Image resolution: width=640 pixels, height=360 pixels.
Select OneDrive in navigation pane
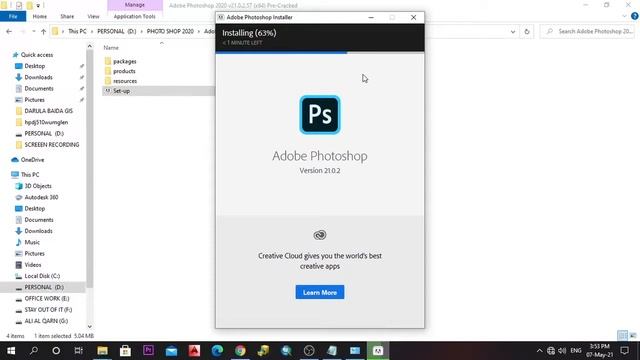[x=32, y=160]
